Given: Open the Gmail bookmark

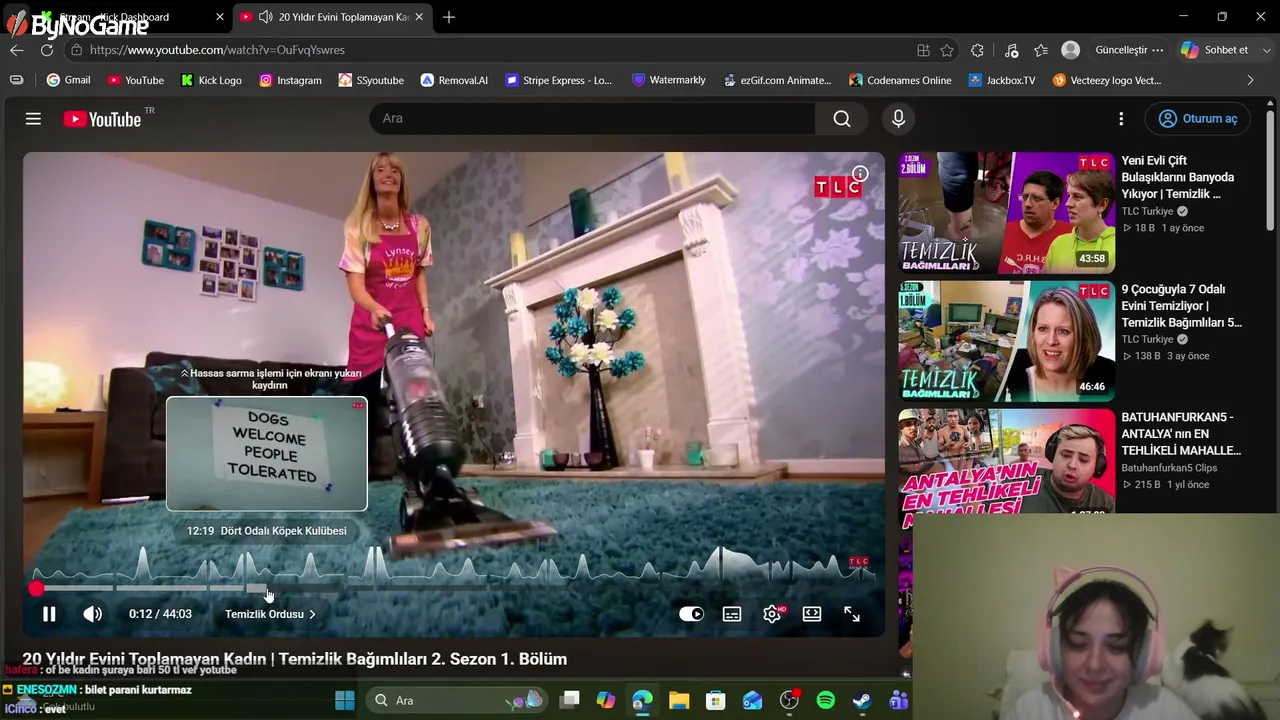Looking at the screenshot, I should tap(68, 80).
